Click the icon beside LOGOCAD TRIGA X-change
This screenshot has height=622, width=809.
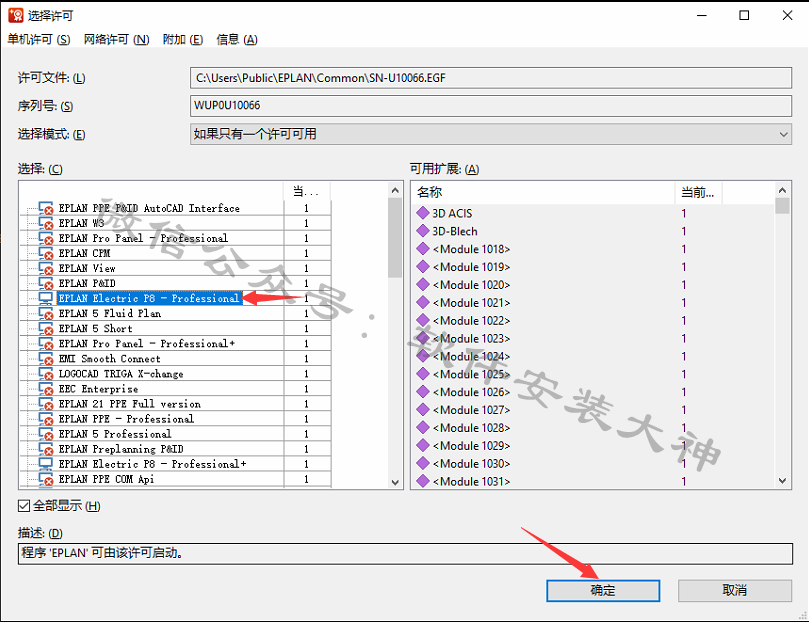46,373
